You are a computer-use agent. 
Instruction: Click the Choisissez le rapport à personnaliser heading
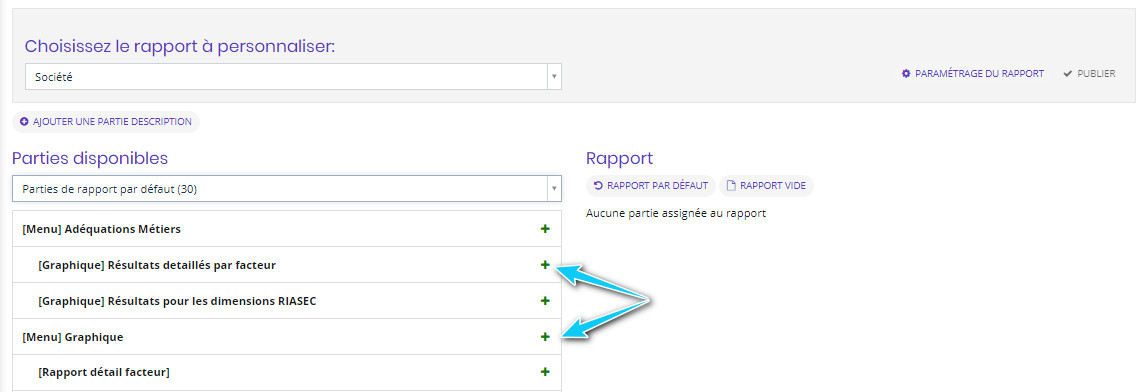point(180,47)
